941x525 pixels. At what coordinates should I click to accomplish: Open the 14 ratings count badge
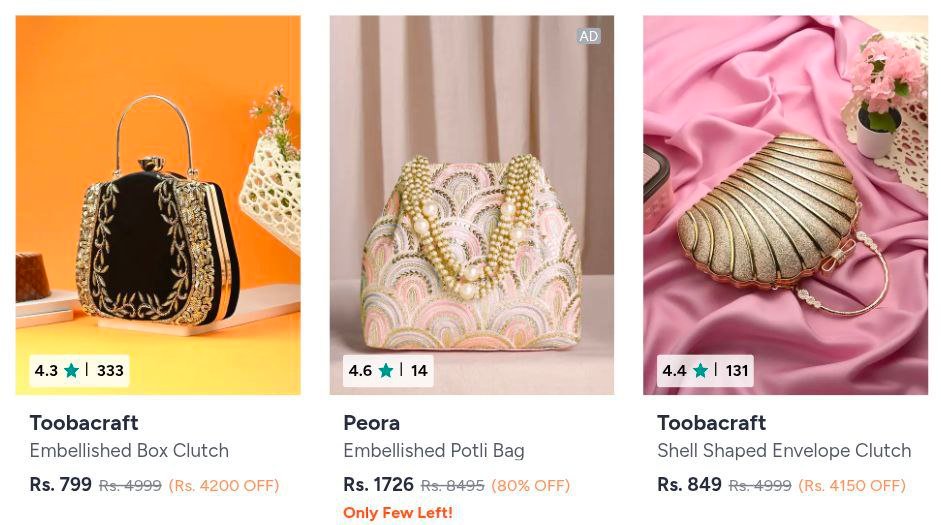pos(419,371)
